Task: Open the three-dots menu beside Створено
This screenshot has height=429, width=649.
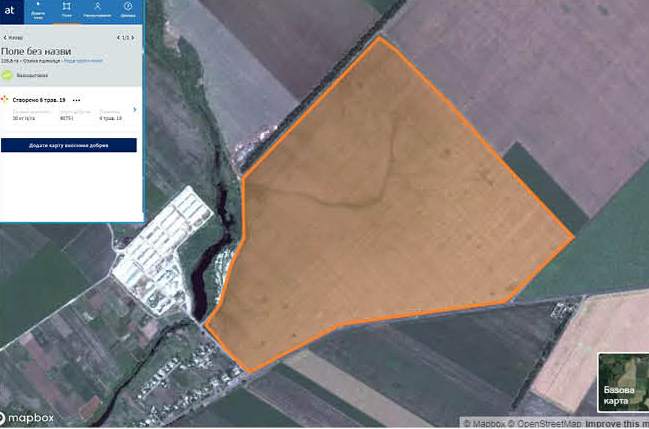Action: click(x=76, y=100)
